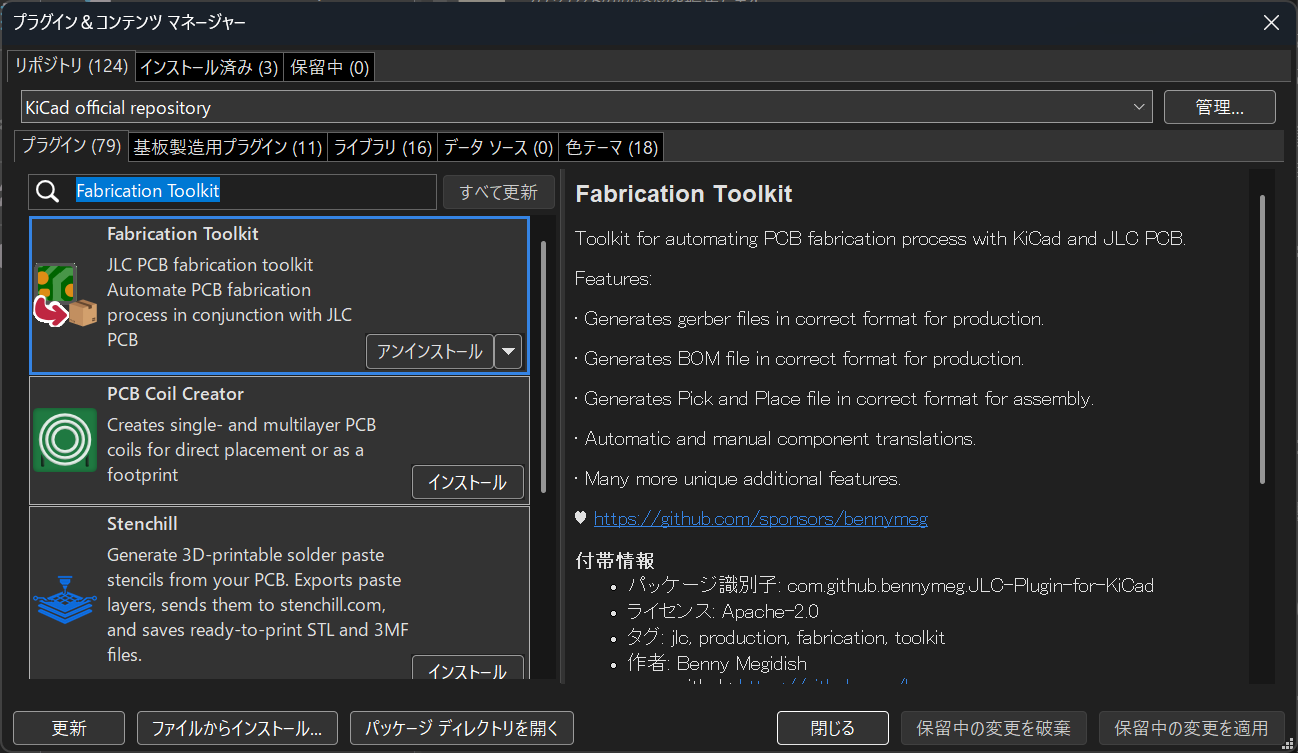Click the Stenchill plugin icon
1298x753 pixels.
pos(65,601)
